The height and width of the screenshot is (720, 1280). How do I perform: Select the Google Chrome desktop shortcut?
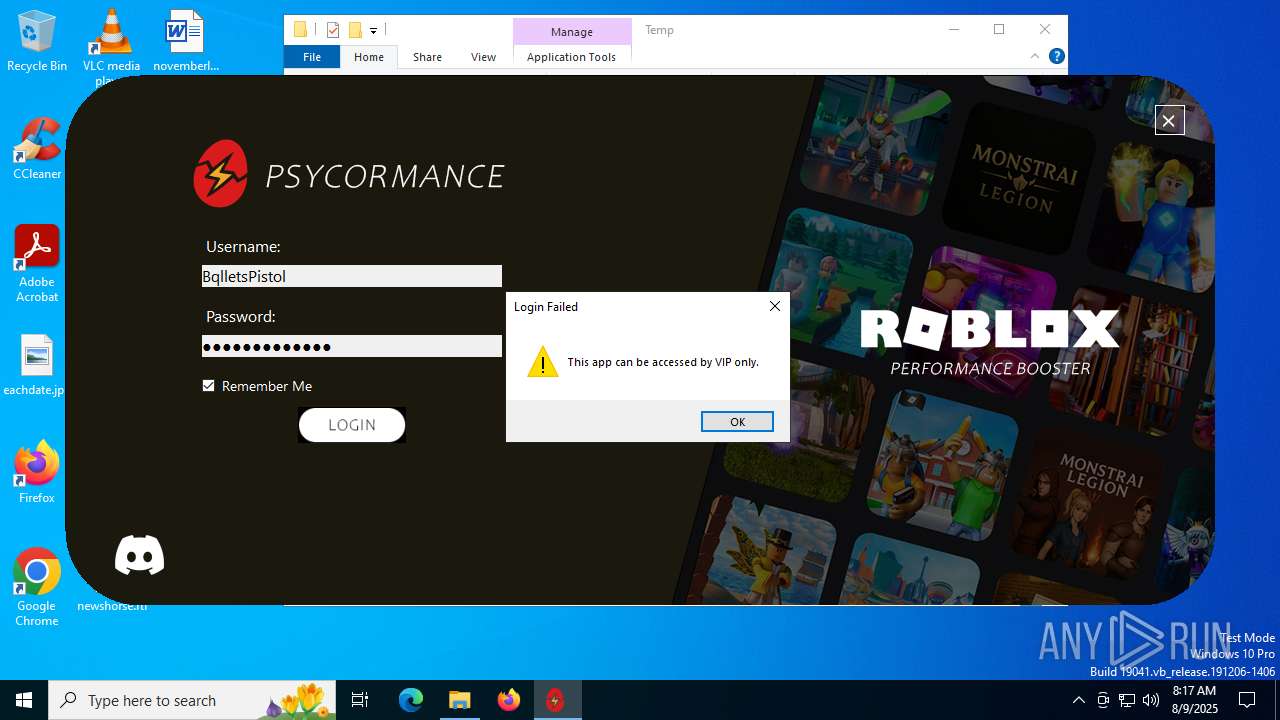pyautogui.click(x=37, y=588)
